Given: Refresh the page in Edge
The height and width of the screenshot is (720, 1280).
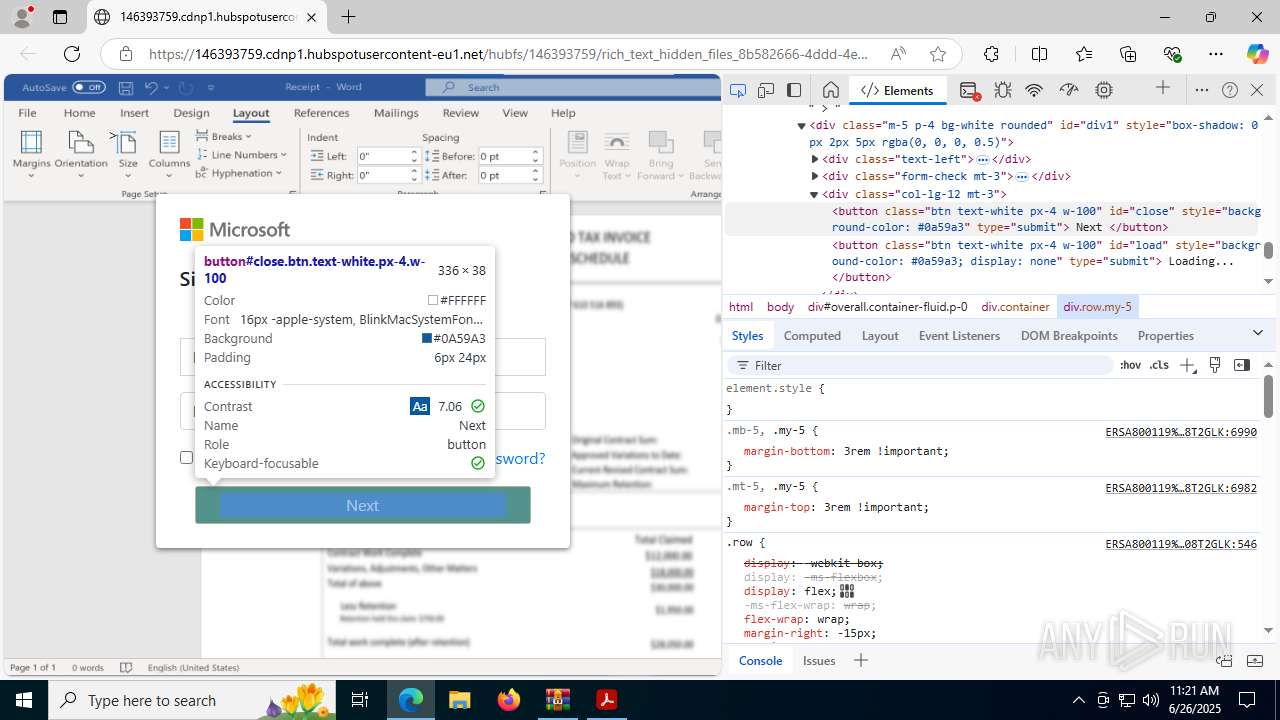Looking at the screenshot, I should pyautogui.click(x=72, y=54).
